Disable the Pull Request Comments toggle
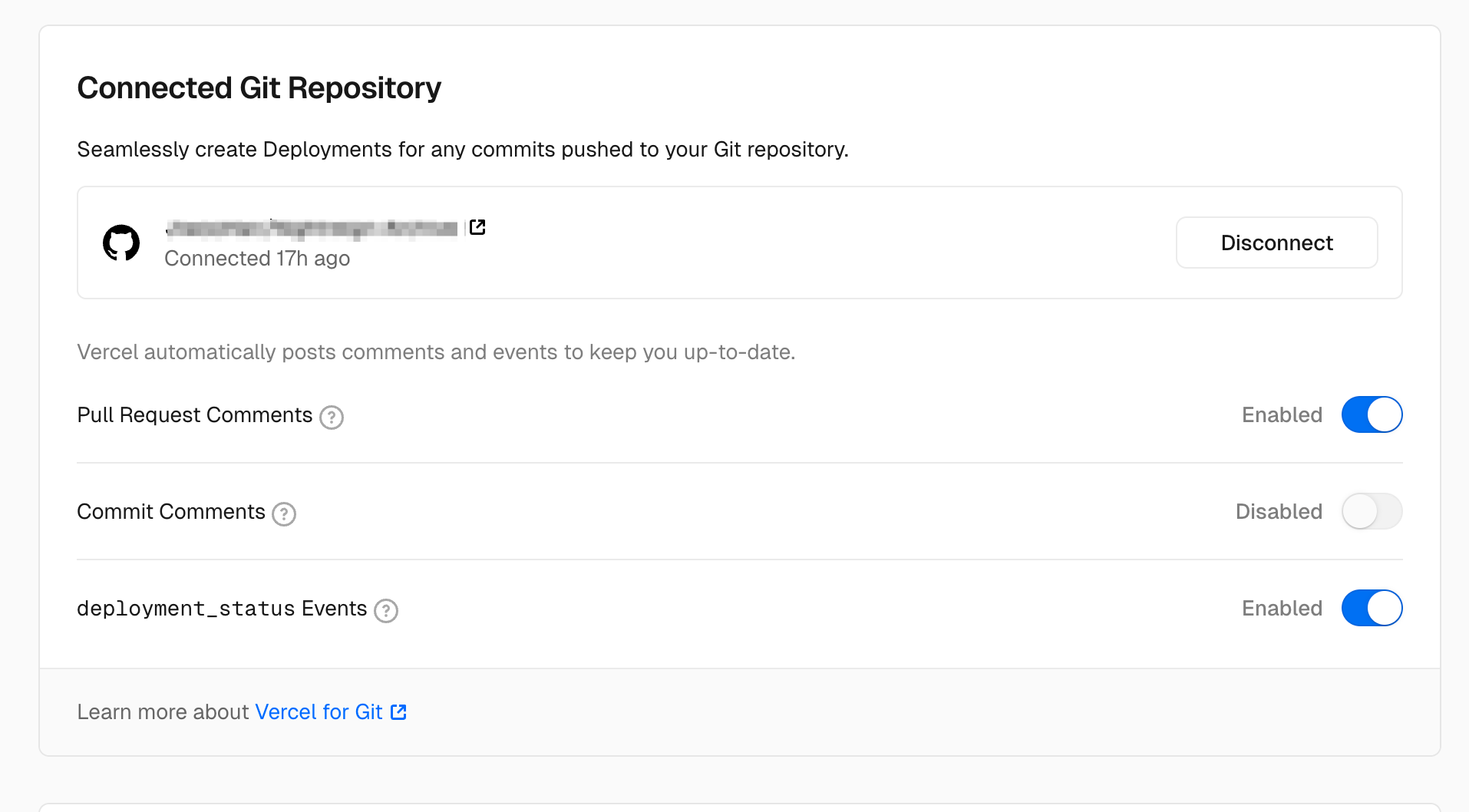The width and height of the screenshot is (1469, 812). tap(1372, 414)
